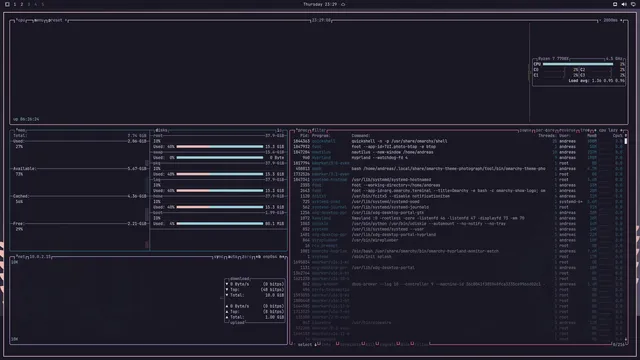640x360 pixels.
Task: Select previous network interface arrow before enp0s3
Action: pos(258,257)
